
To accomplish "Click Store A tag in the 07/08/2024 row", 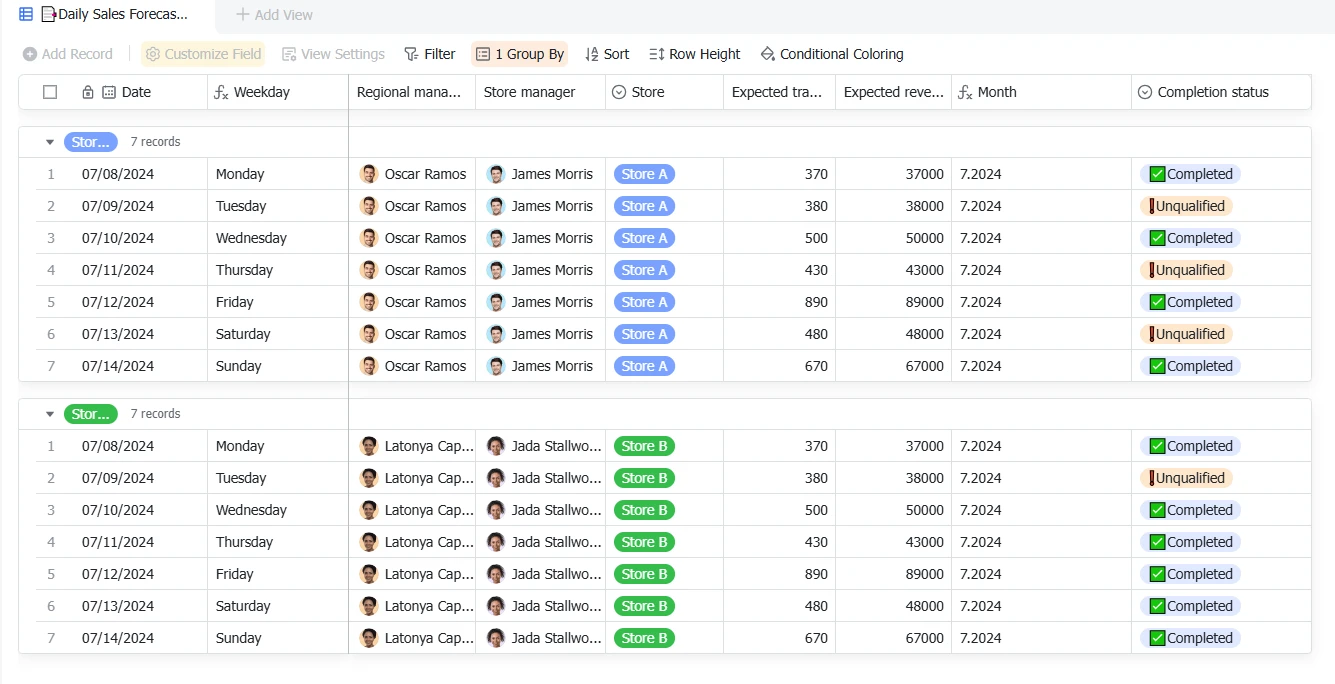I will pyautogui.click(x=644, y=174).
